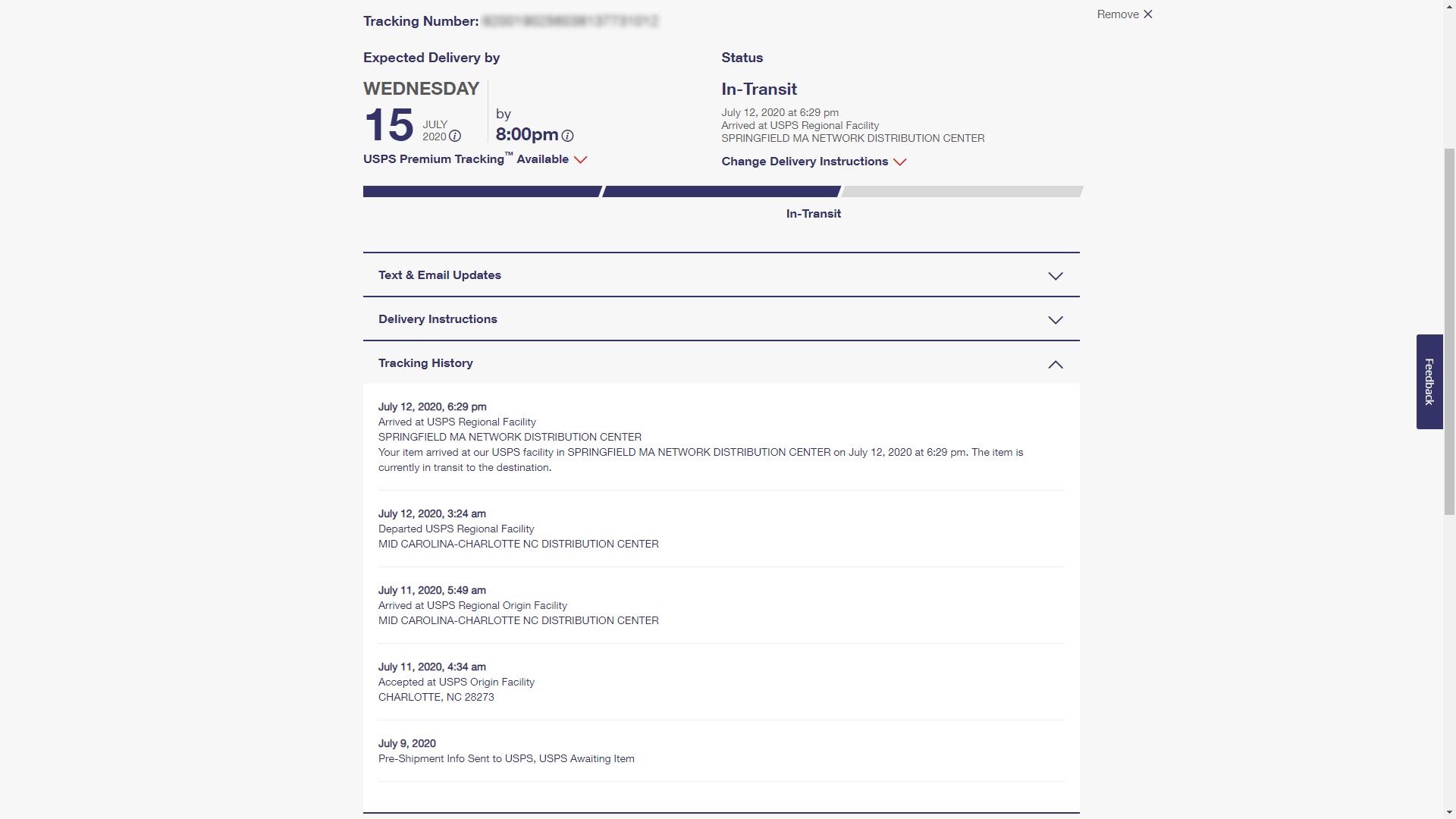1456x819 pixels.
Task: Click the In-Transit segment of the progress bar
Action: tap(720, 191)
